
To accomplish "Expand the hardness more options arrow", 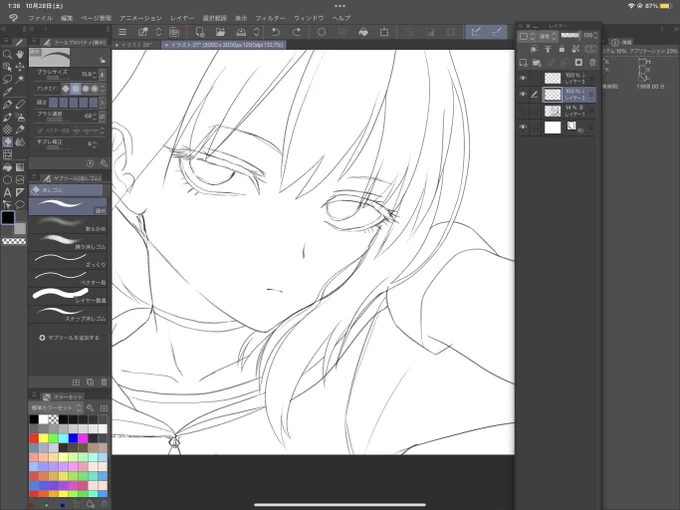I will pos(102,103).
